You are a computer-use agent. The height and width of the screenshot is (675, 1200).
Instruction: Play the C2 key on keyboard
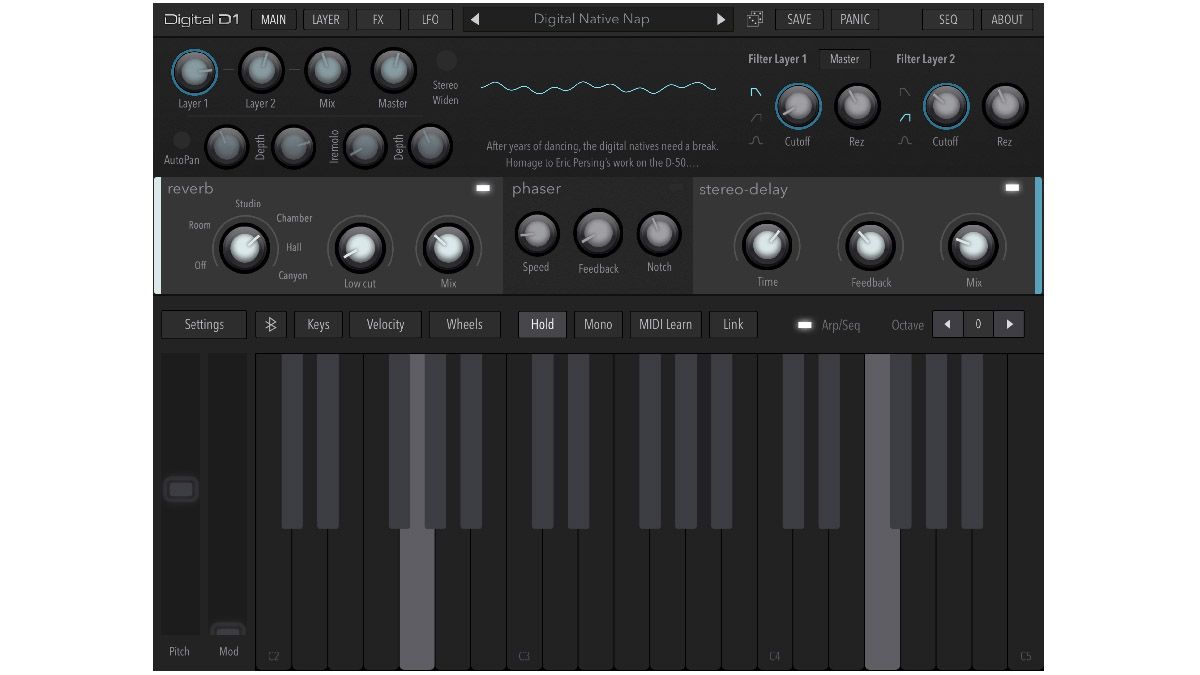(x=273, y=600)
